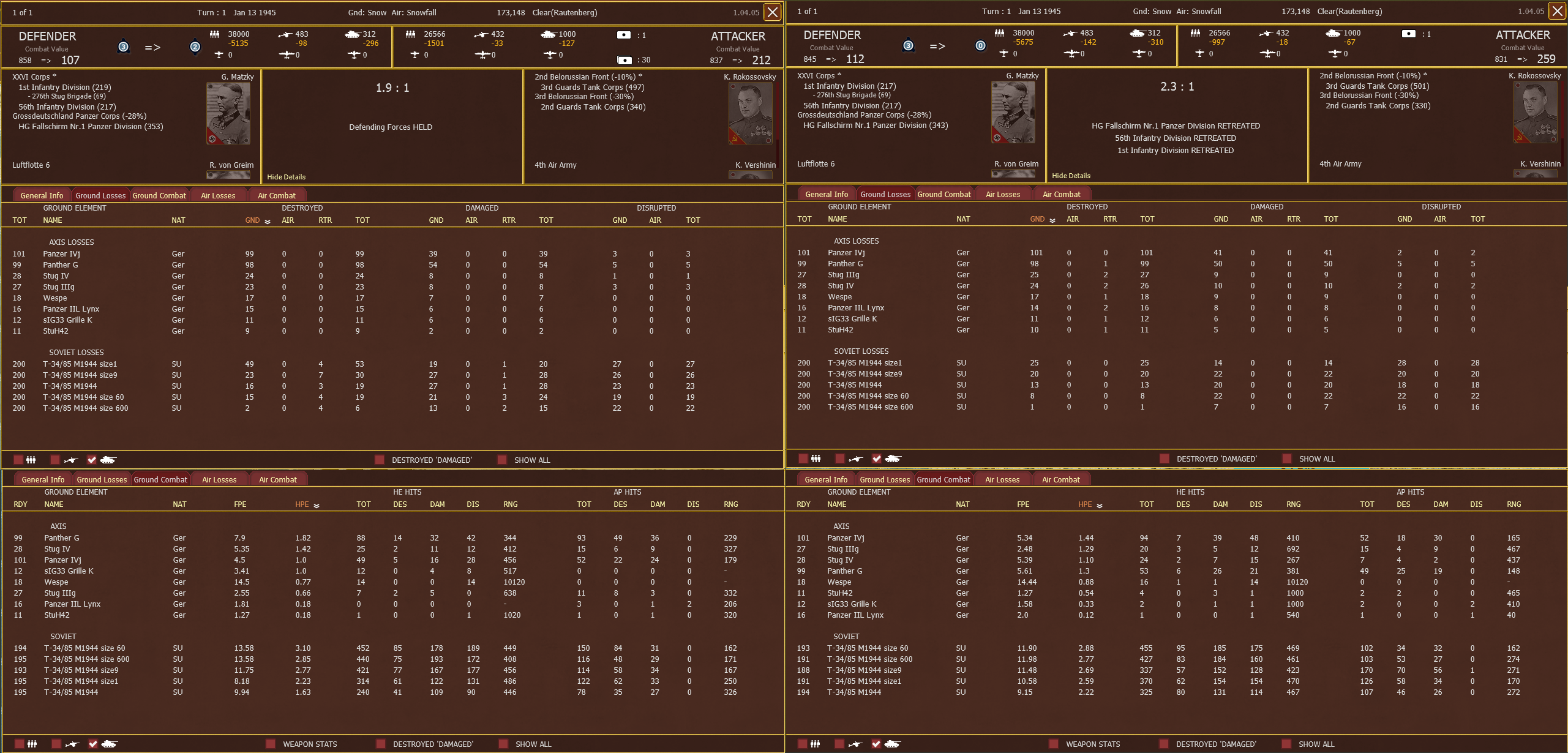Enable SHOW ALL checkbox in upper-right losses panel
Viewport: 1568px width, 753px height.
click(x=1287, y=459)
